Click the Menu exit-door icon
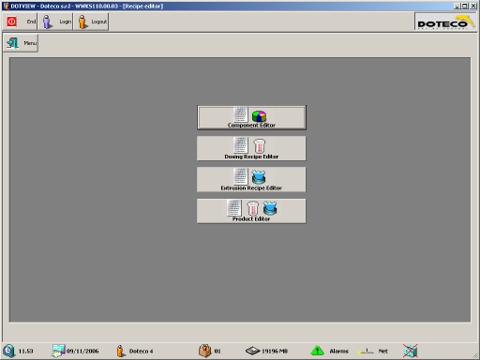This screenshot has height=360, width=480. tap(13, 43)
